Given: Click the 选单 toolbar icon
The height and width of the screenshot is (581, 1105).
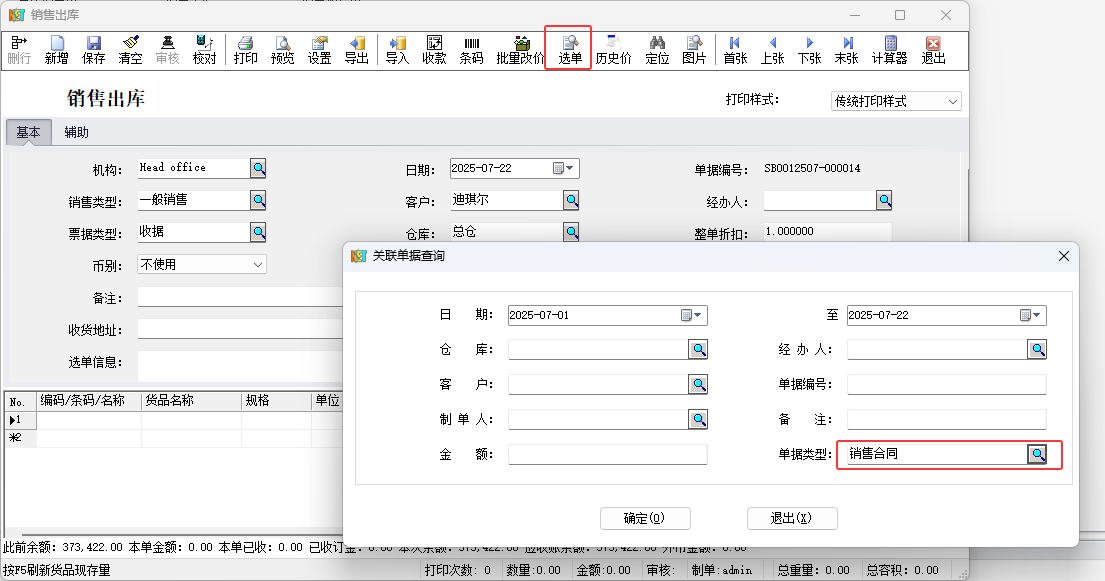Looking at the screenshot, I should [570, 49].
